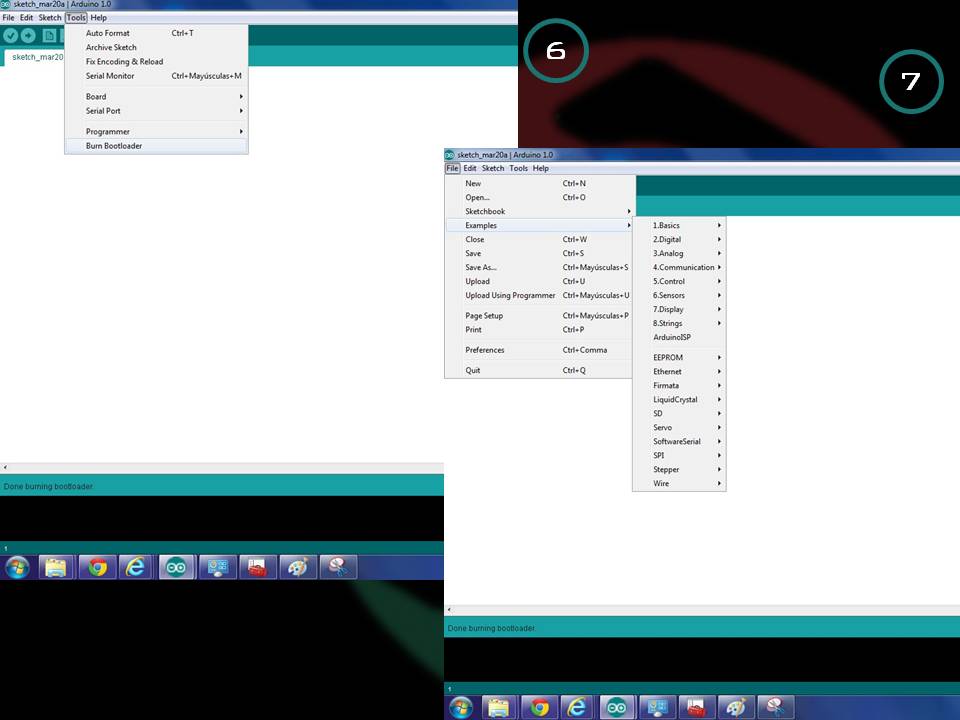Click monitor-and-mouse icon in step 7 taskbar

pos(658,708)
